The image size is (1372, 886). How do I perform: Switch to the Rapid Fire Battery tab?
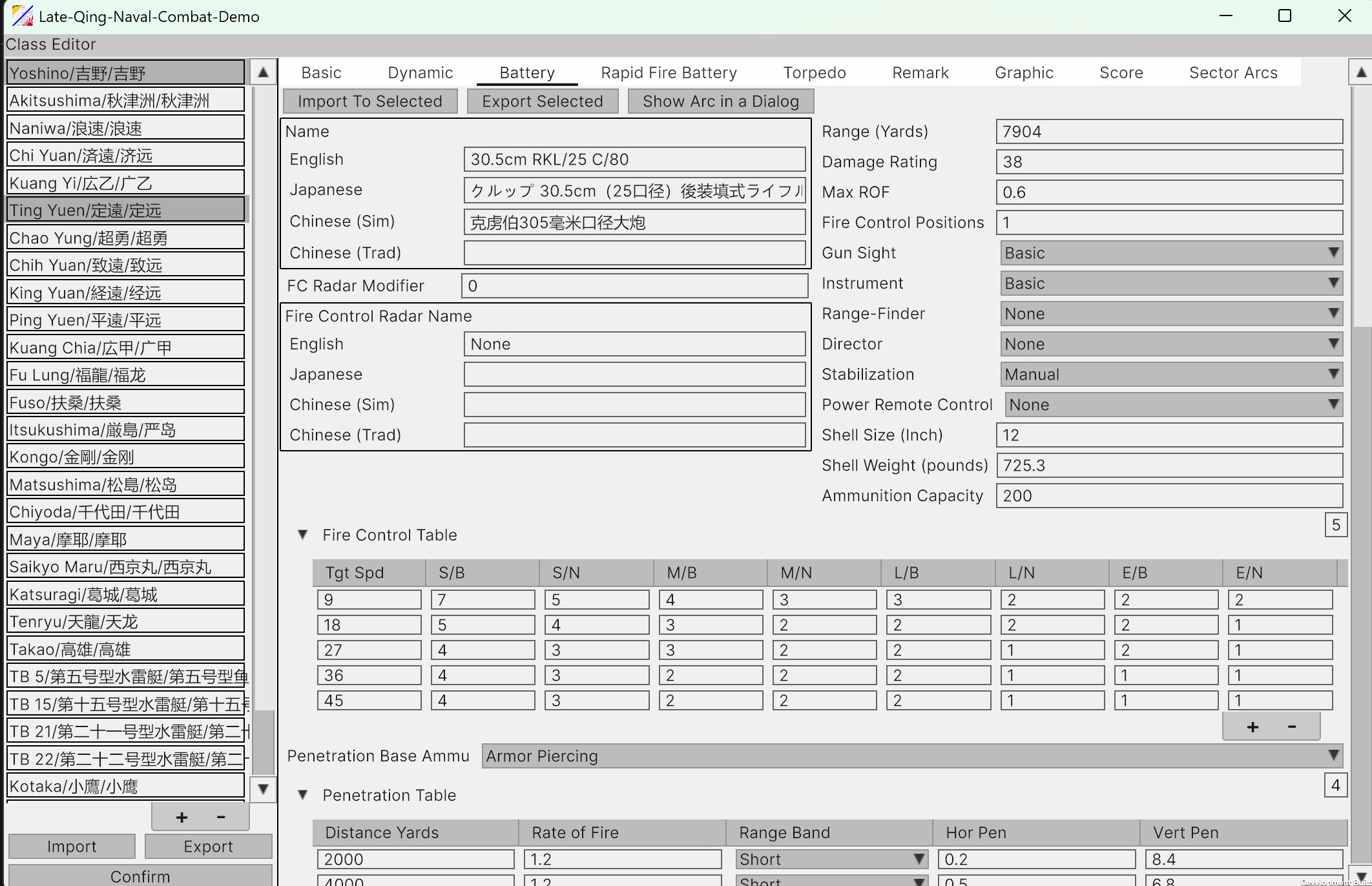(668, 72)
